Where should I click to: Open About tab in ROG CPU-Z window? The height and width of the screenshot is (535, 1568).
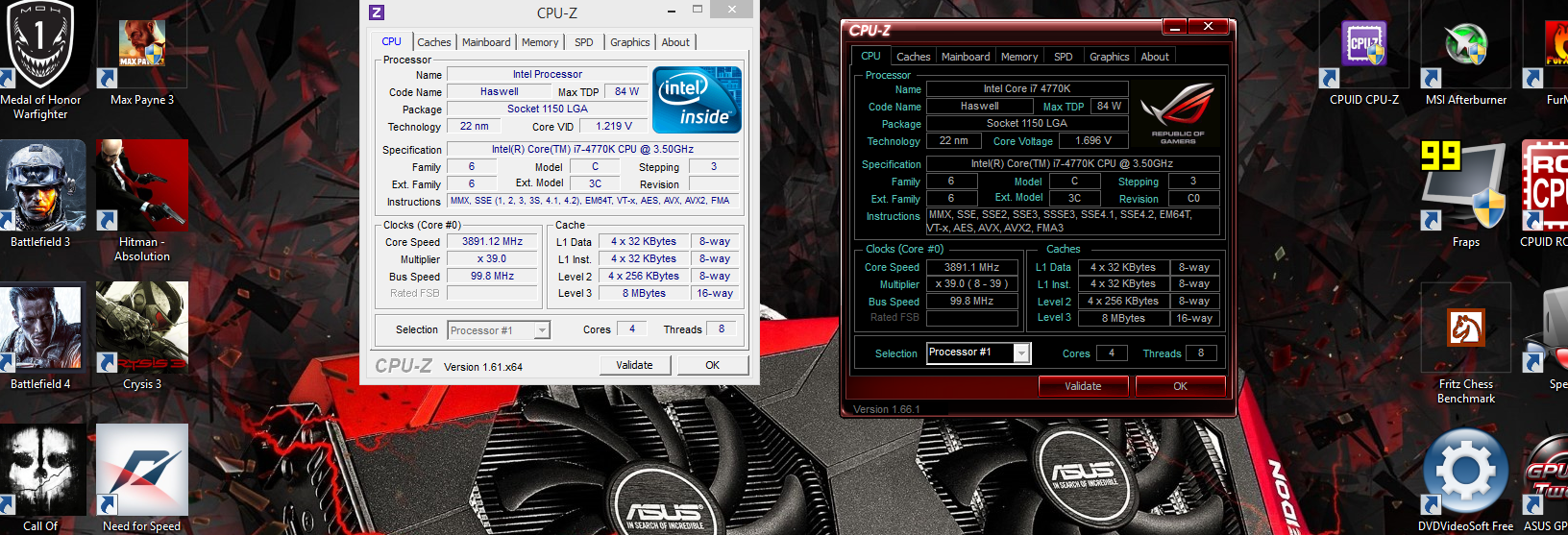coord(1155,57)
